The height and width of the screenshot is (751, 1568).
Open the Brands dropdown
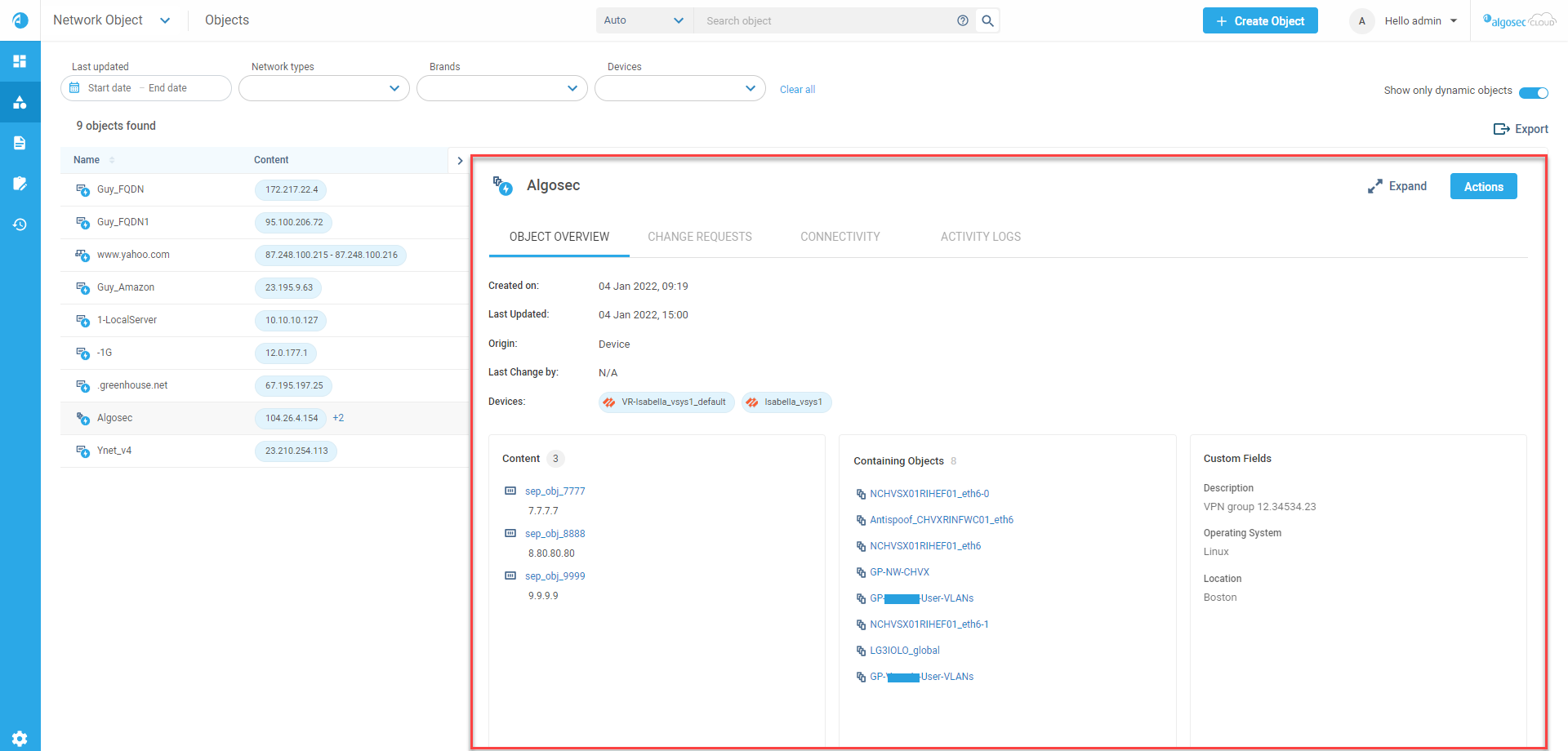pyautogui.click(x=501, y=88)
